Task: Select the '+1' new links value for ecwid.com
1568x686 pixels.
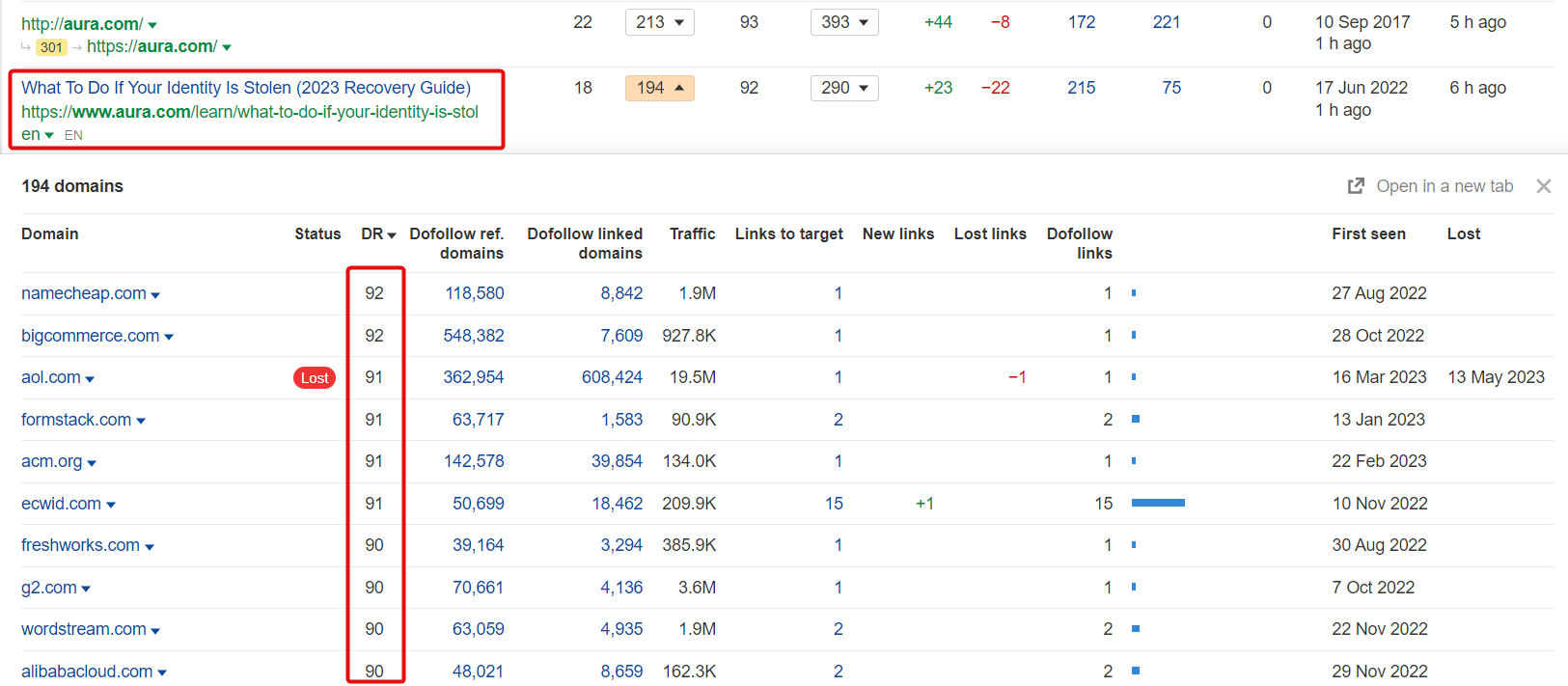Action: click(924, 504)
